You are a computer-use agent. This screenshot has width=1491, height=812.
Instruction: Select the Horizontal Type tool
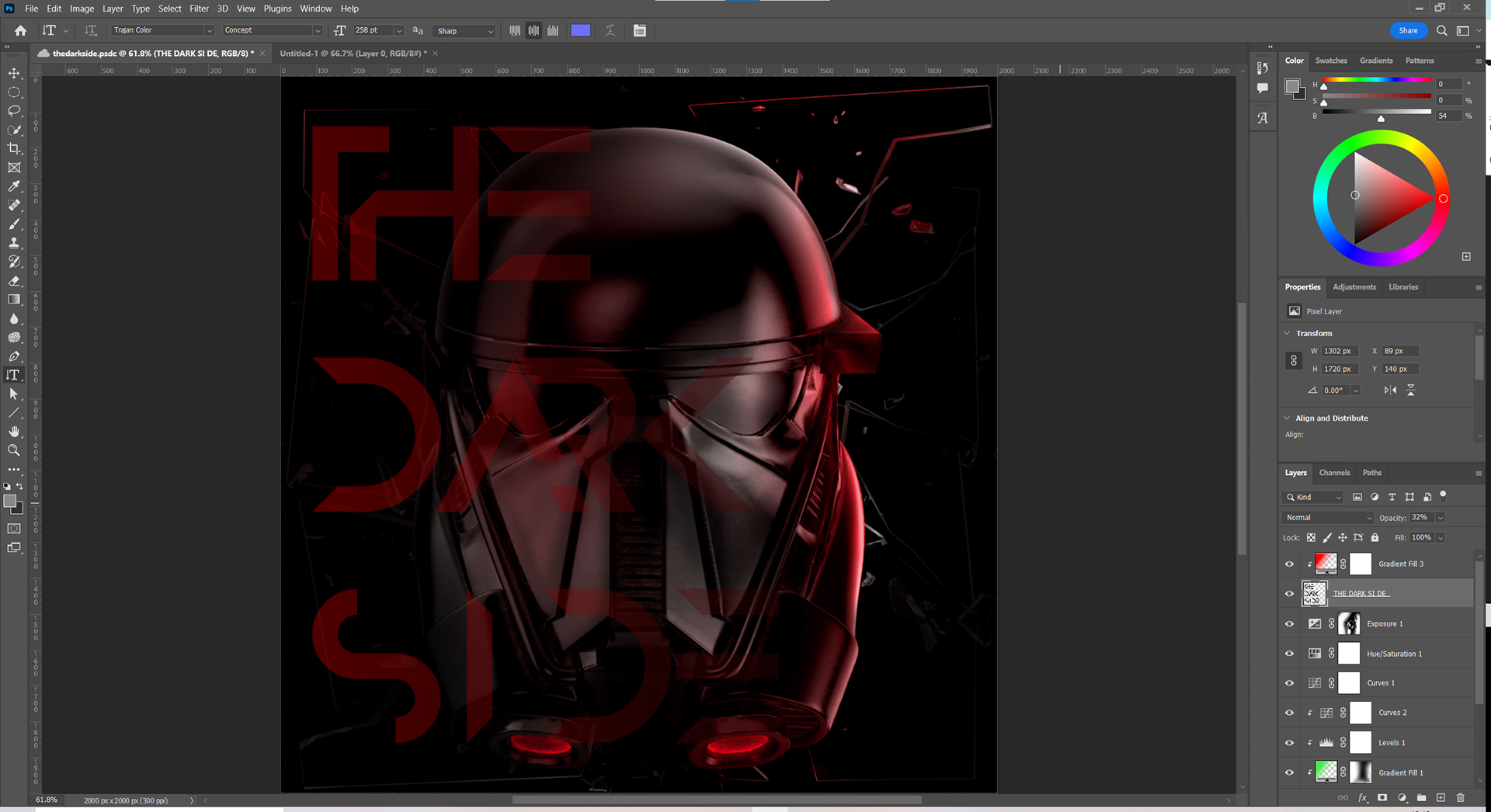pyautogui.click(x=14, y=375)
